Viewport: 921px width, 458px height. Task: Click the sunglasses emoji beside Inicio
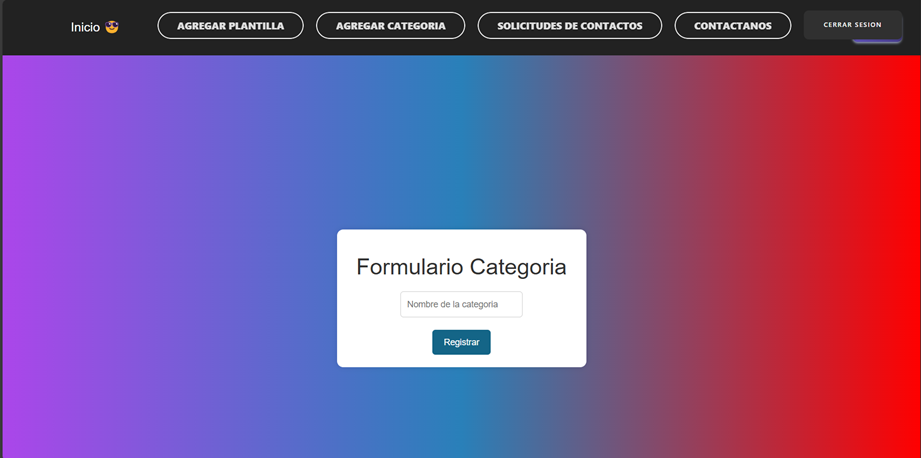coord(112,27)
